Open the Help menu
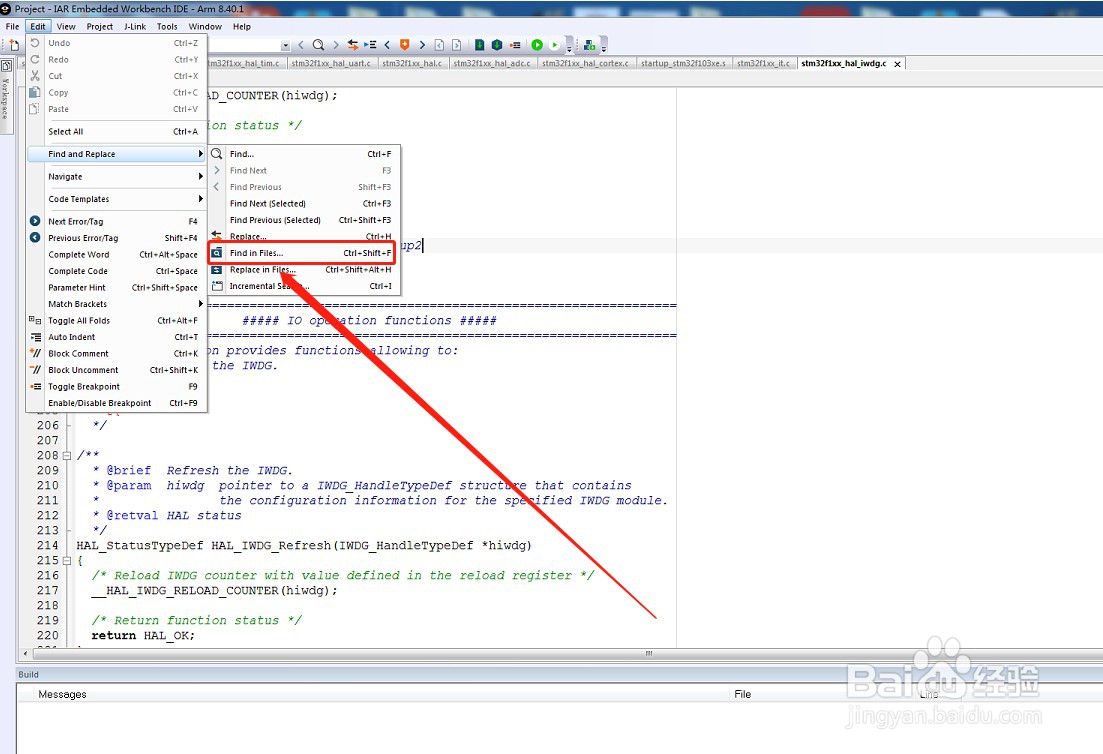 click(242, 27)
